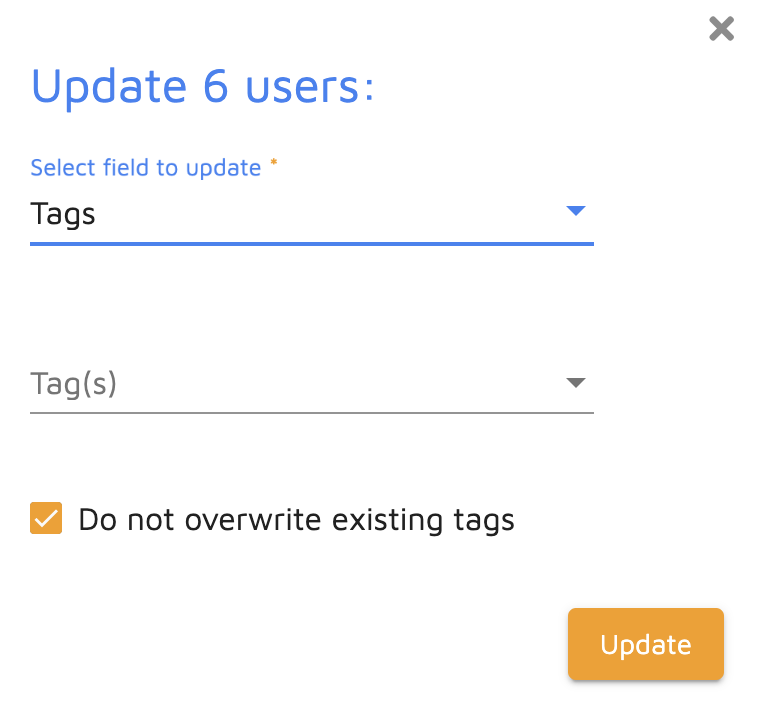This screenshot has height=716, width=766.
Task: Toggle the orange overwrite checkbox
Action: pyautogui.click(x=46, y=520)
